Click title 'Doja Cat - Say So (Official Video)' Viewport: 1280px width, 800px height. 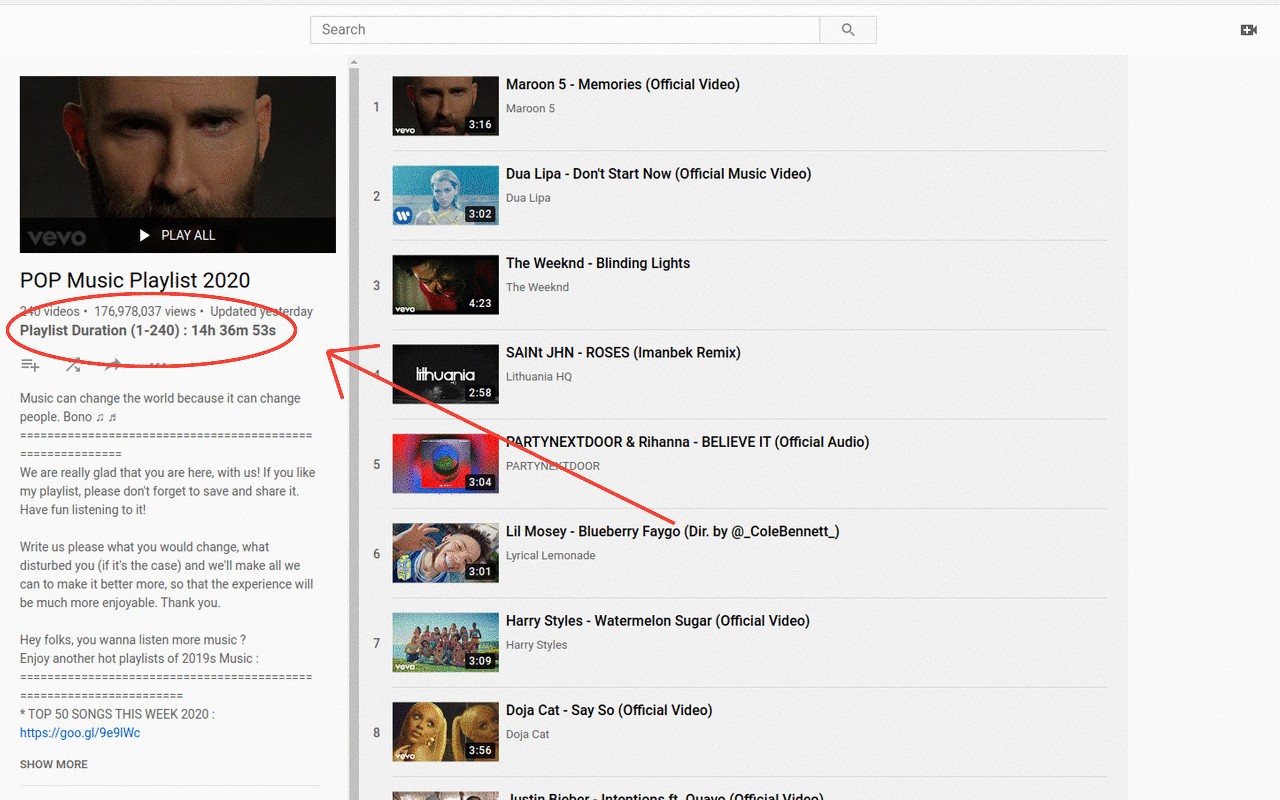coord(609,710)
